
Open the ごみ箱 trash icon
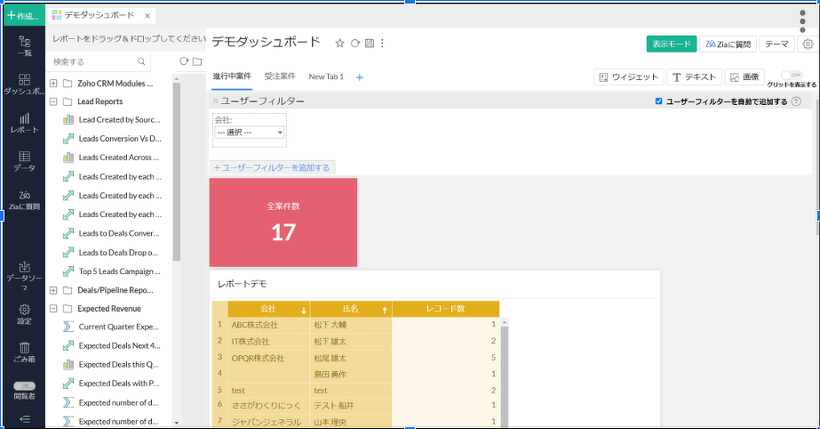(23, 351)
